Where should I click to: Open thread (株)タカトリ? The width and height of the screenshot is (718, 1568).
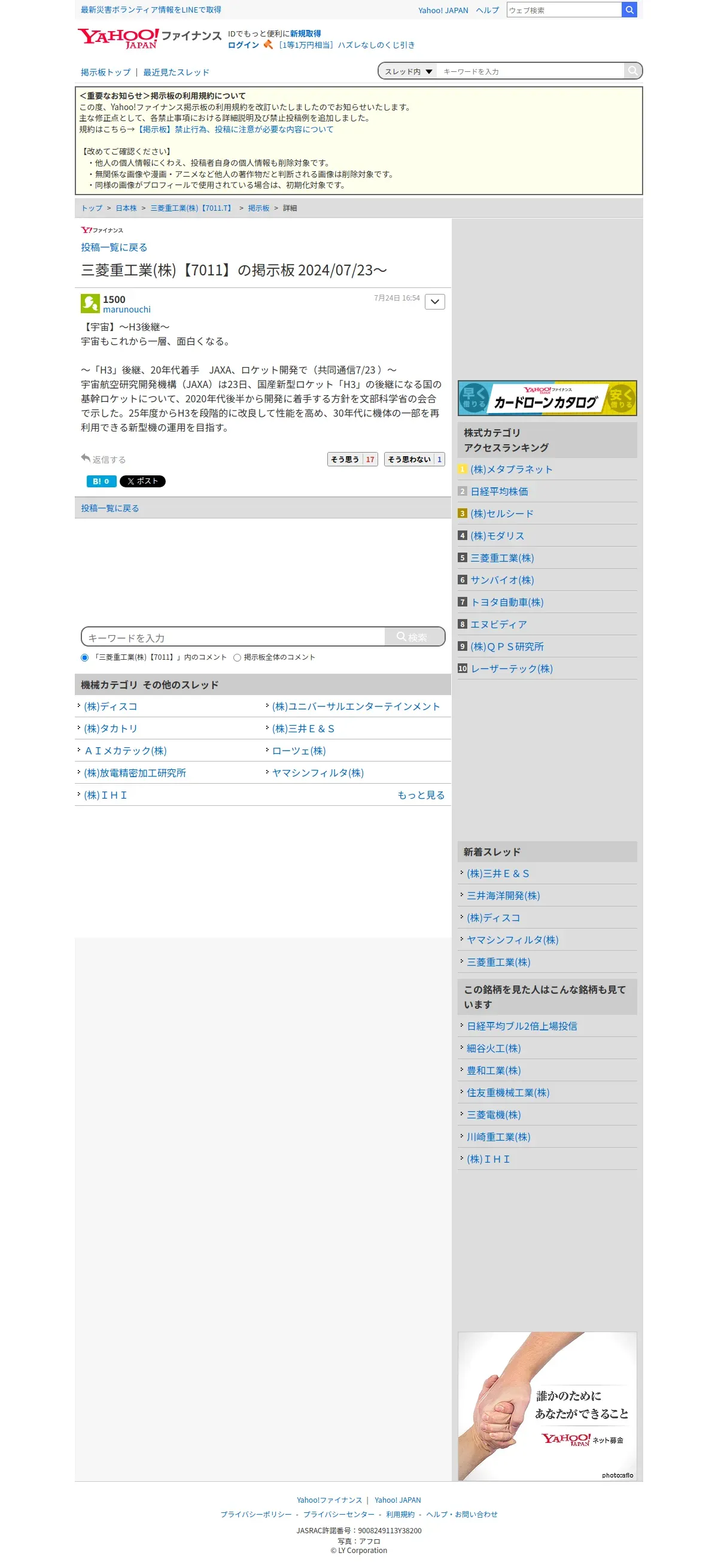coord(111,729)
